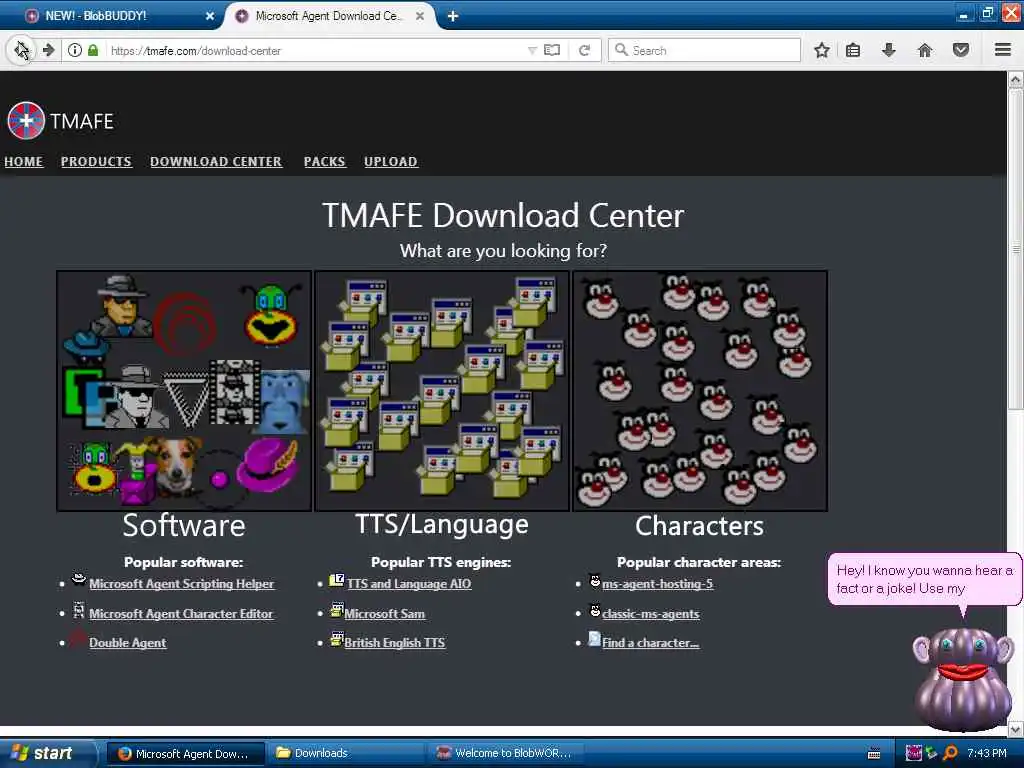Screen dimensions: 1024x768
Task: Click the Software heading text
Action: [184, 526]
